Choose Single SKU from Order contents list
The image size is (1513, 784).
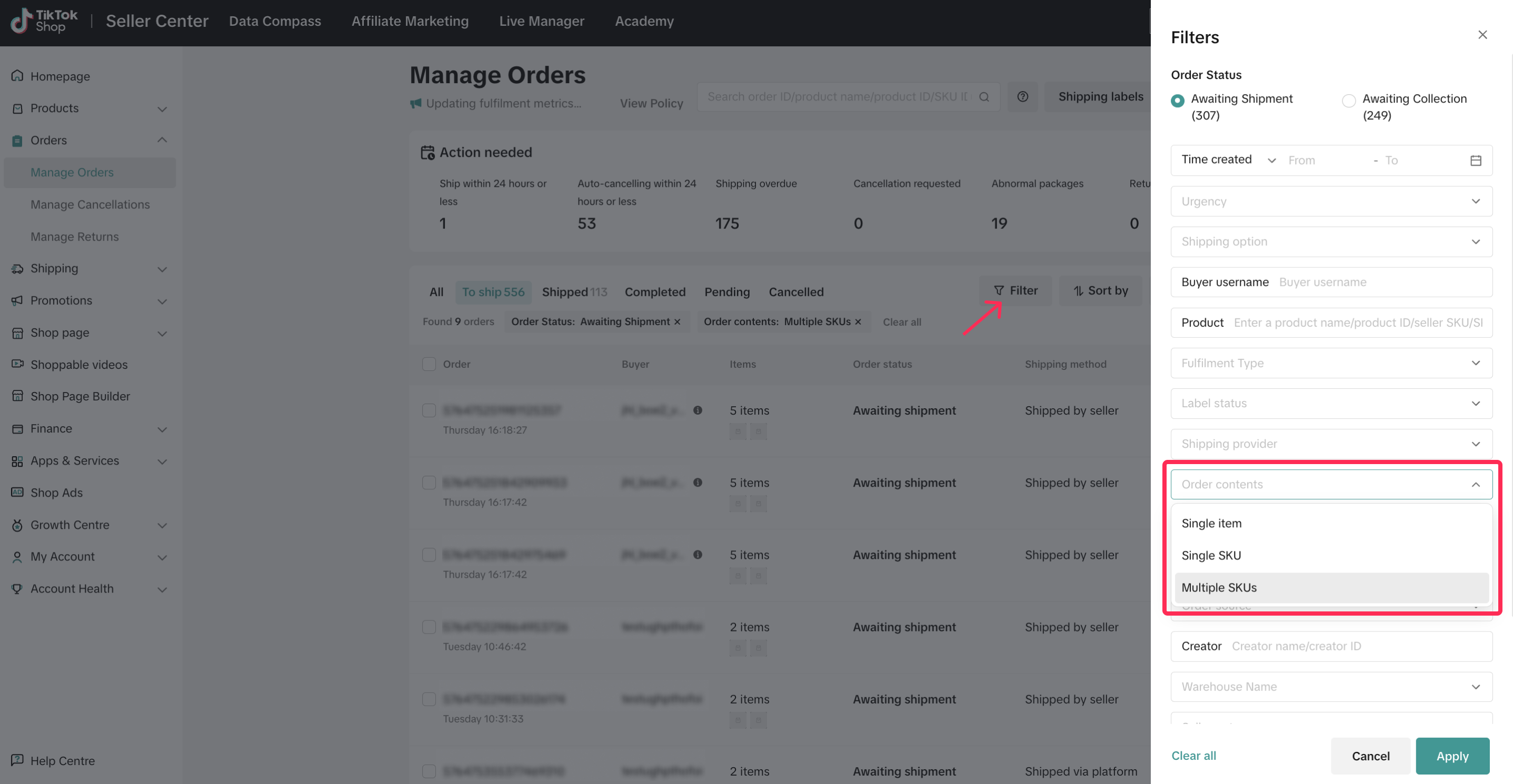click(1211, 555)
